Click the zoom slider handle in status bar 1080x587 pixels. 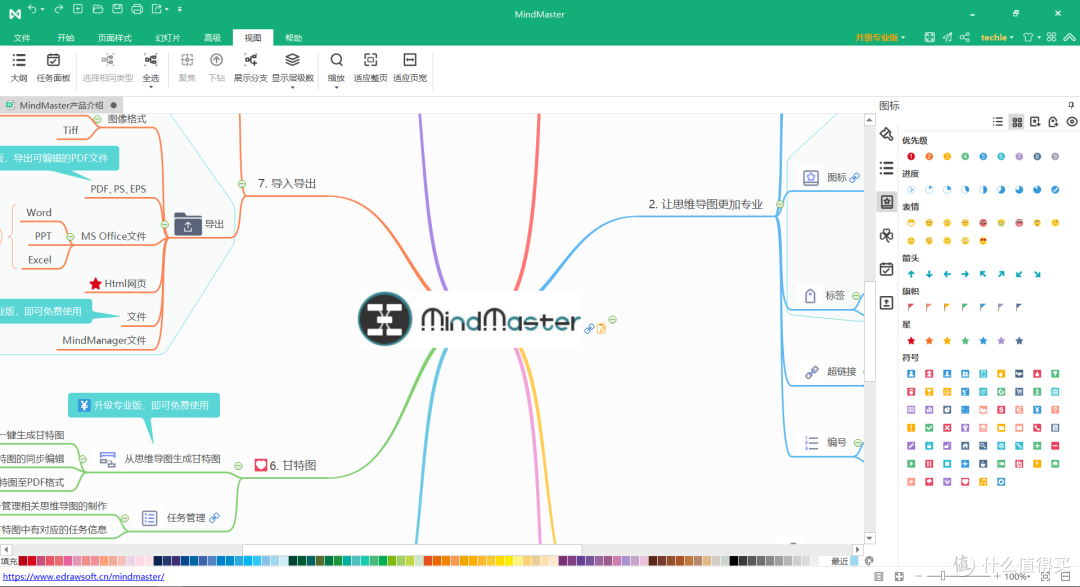pyautogui.click(x=943, y=576)
